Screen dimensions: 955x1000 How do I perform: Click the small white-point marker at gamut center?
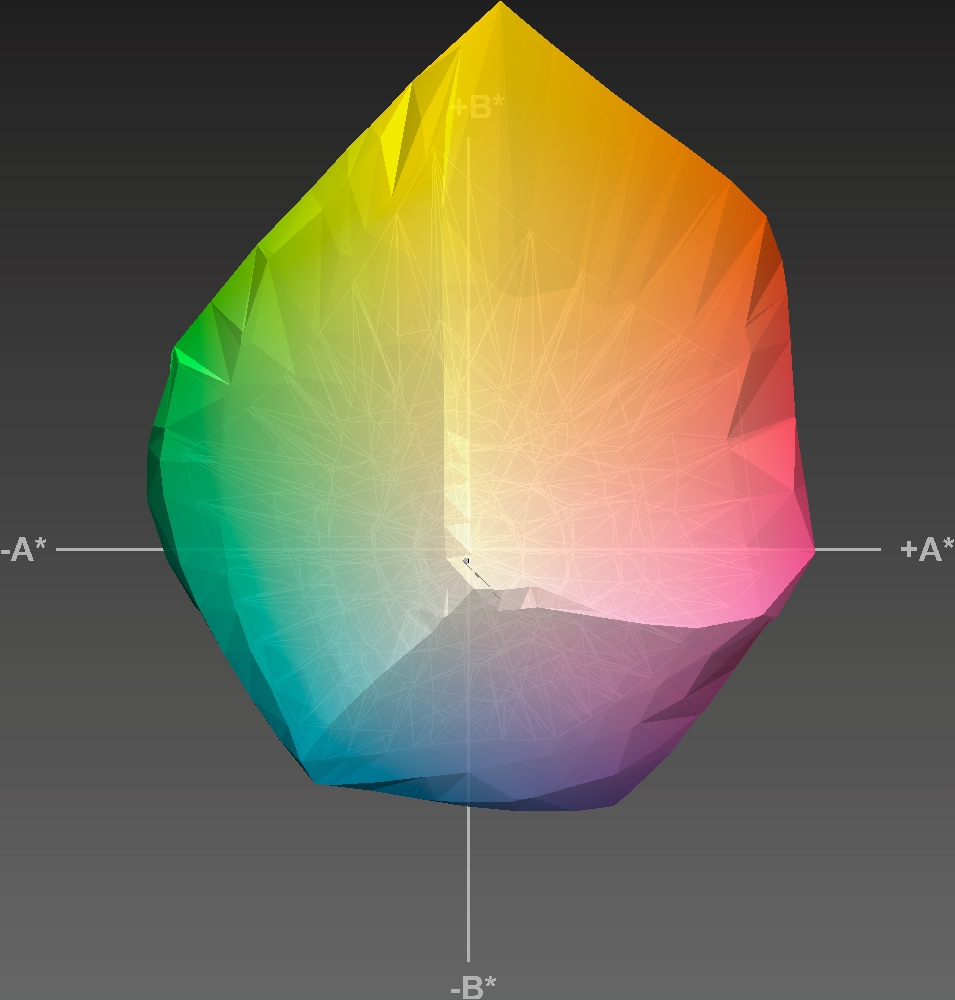(466, 561)
